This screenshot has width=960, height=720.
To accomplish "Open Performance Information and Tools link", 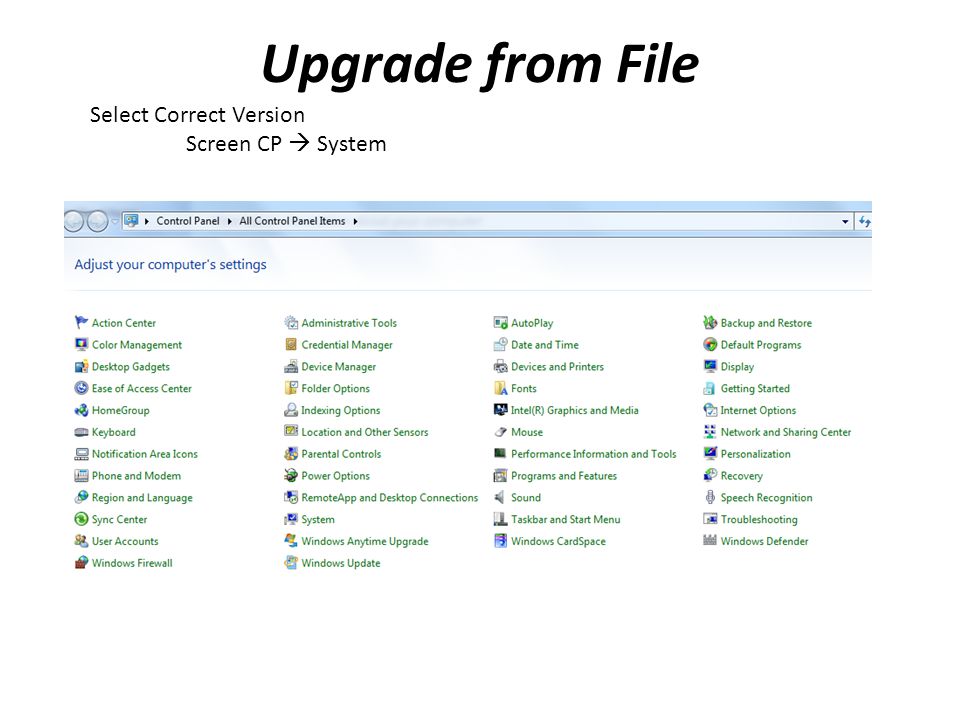I will pos(593,454).
